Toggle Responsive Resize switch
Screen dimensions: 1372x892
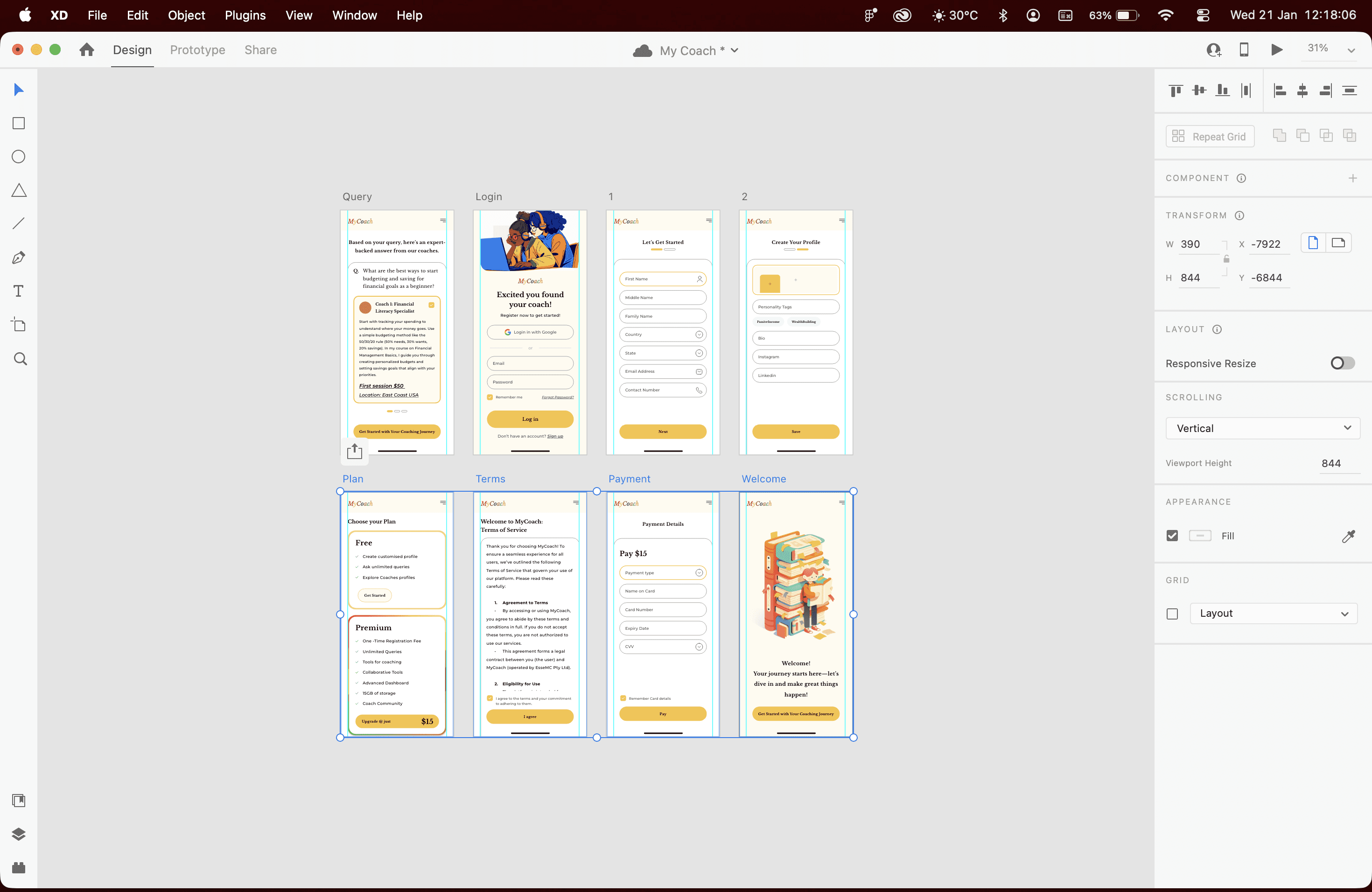tap(1342, 363)
